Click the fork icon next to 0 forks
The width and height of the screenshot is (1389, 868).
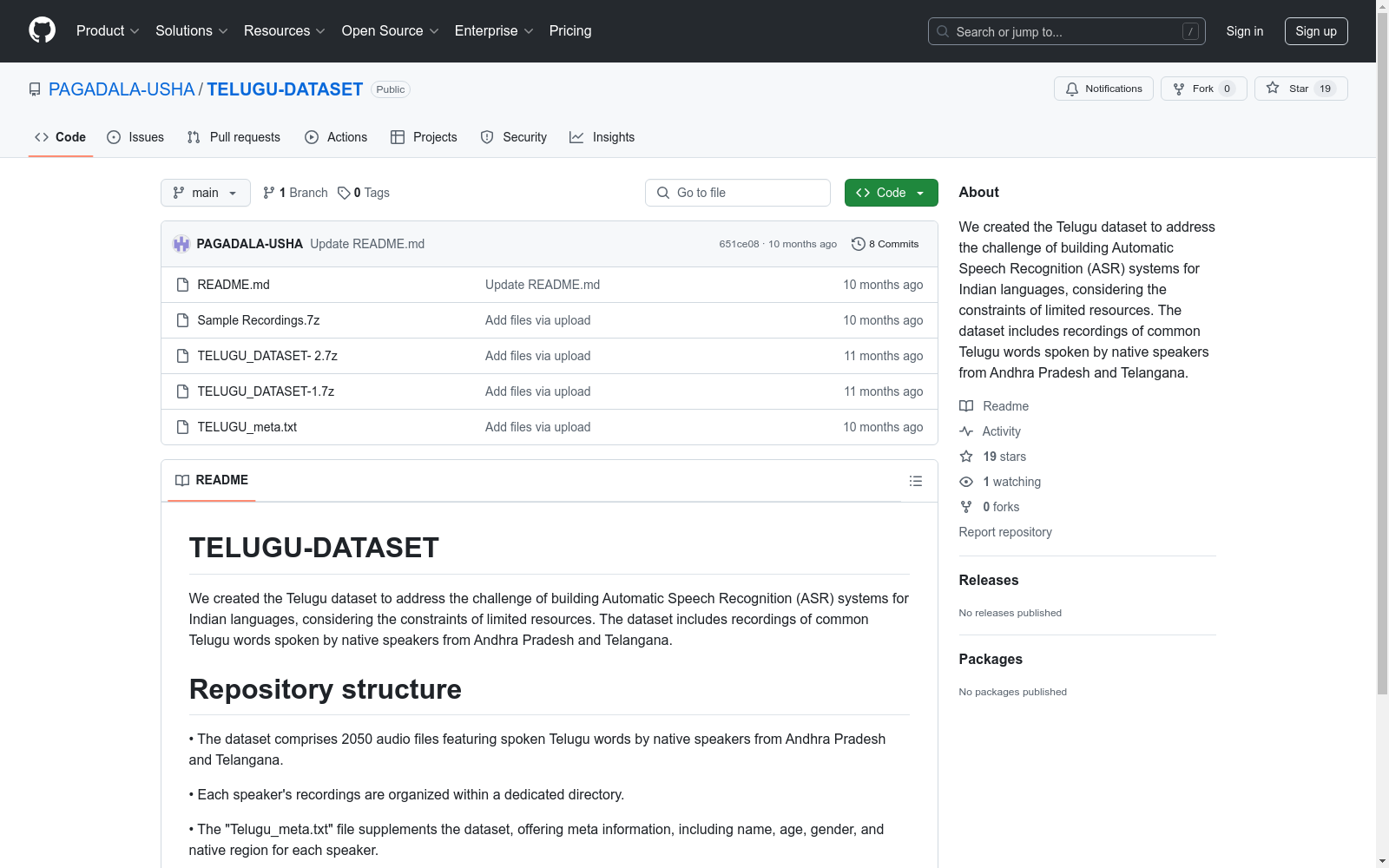point(966,507)
